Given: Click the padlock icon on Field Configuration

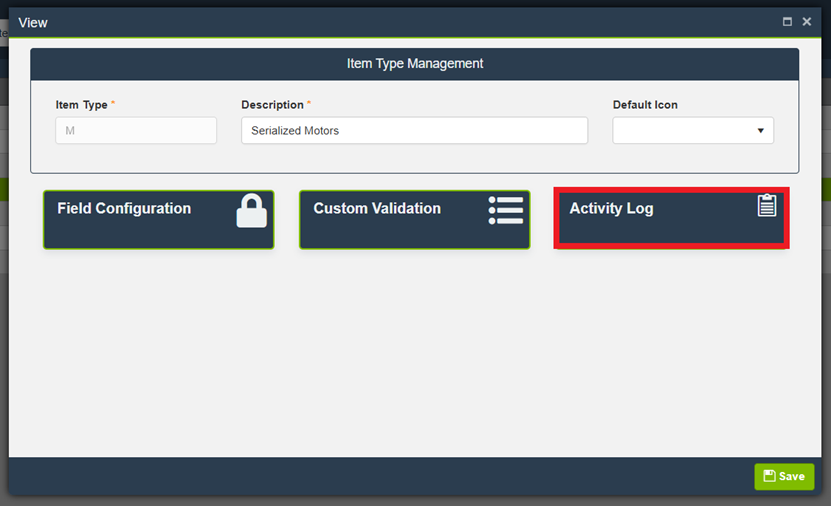Looking at the screenshot, I should coord(251,211).
